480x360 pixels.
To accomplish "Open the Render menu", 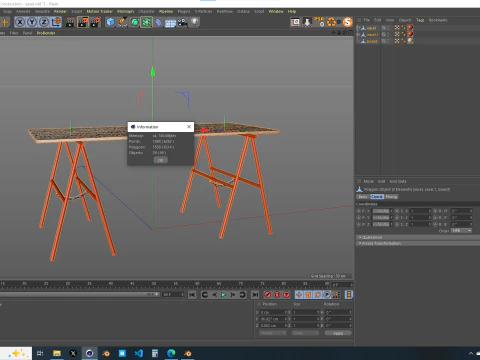I will [60, 11].
